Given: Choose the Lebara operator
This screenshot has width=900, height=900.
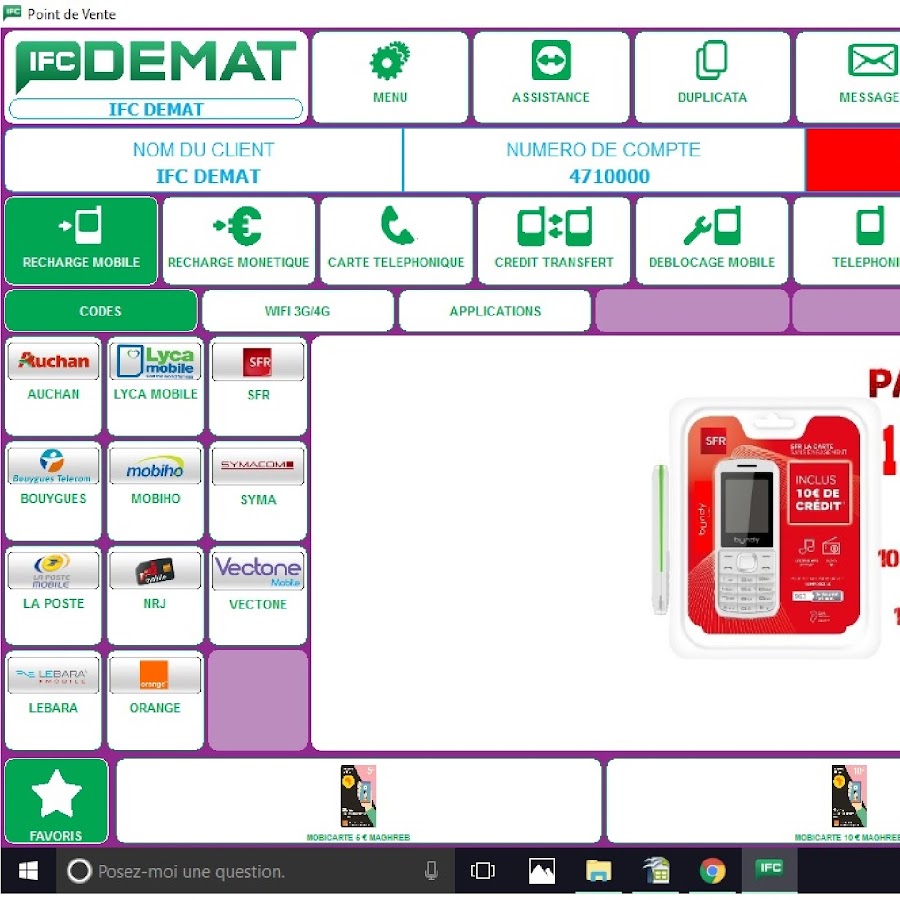Looking at the screenshot, I should click(53, 700).
